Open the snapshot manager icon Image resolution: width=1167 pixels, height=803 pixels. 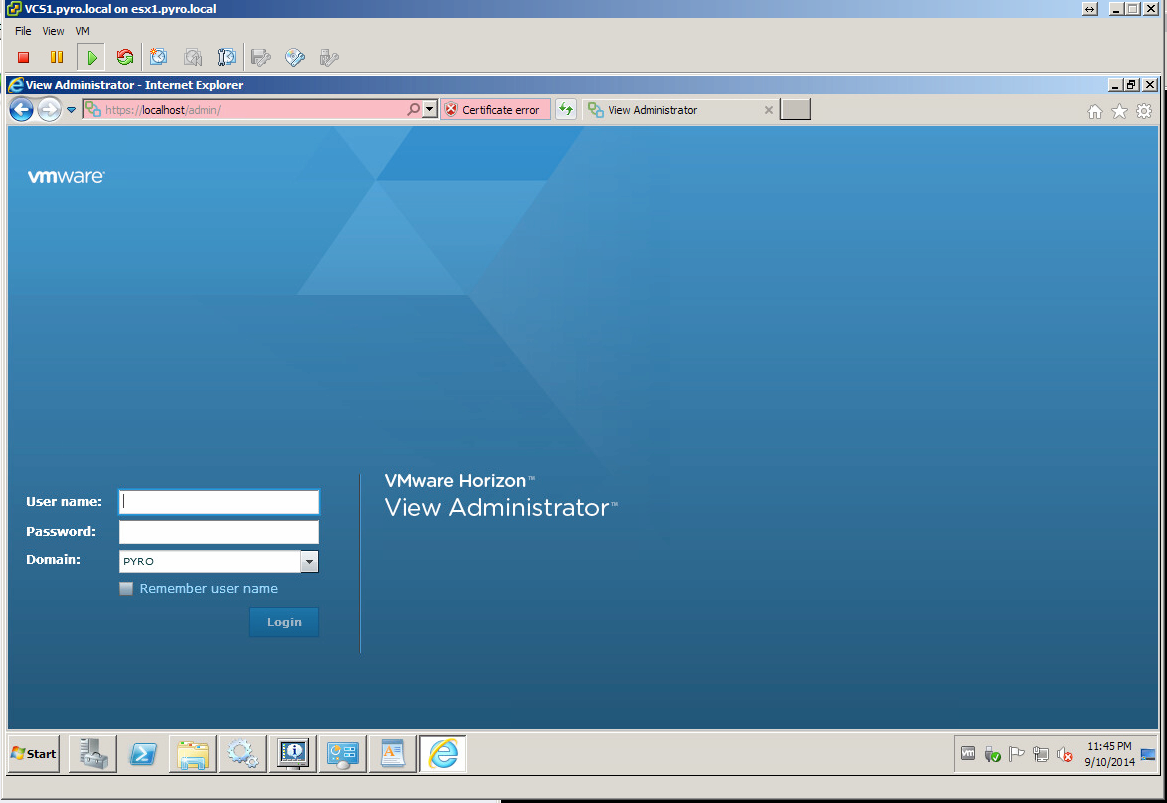(227, 58)
